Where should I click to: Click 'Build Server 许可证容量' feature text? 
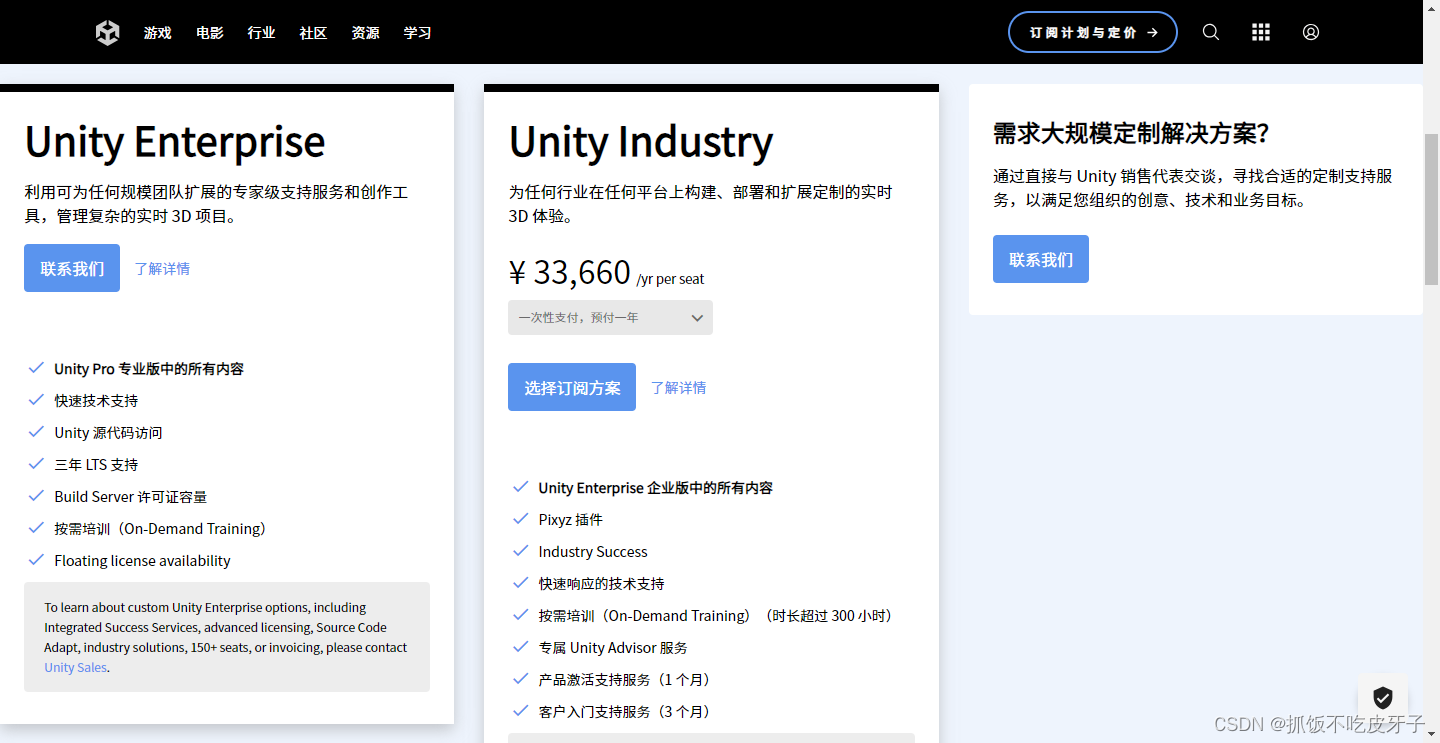(131, 496)
